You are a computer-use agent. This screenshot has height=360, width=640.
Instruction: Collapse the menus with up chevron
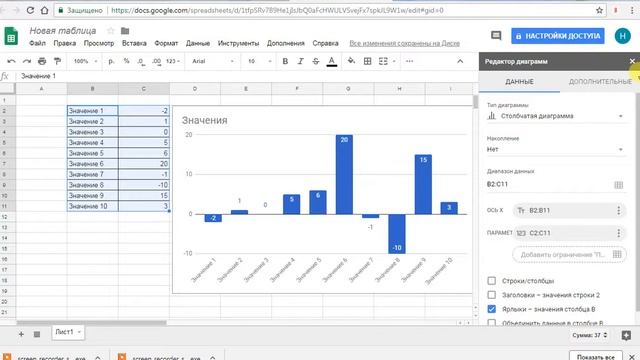pyautogui.click(x=460, y=61)
